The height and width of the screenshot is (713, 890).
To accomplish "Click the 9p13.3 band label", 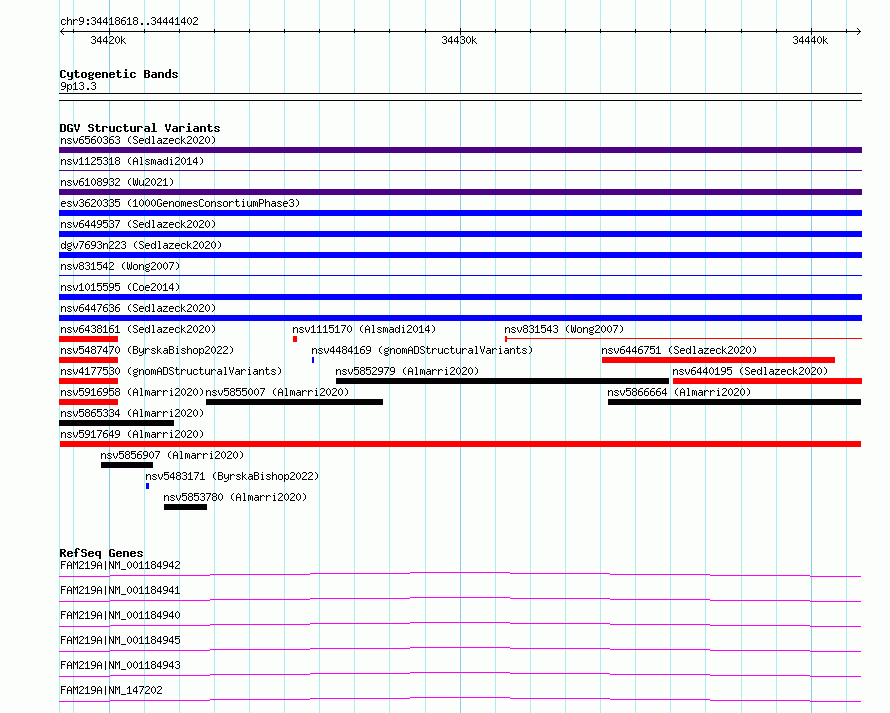I will 78,86.
